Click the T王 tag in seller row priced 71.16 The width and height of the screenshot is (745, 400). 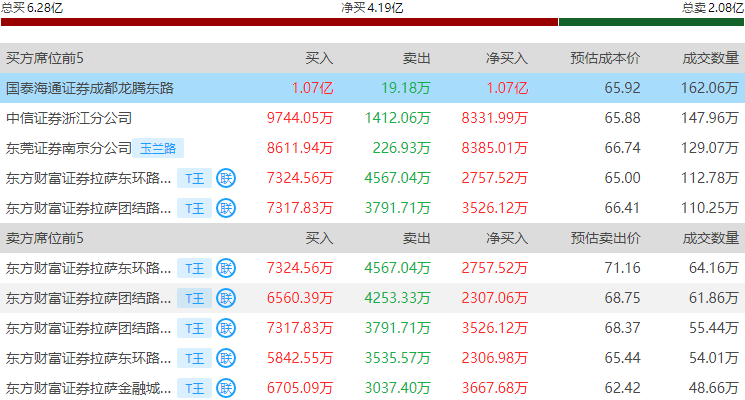194,269
